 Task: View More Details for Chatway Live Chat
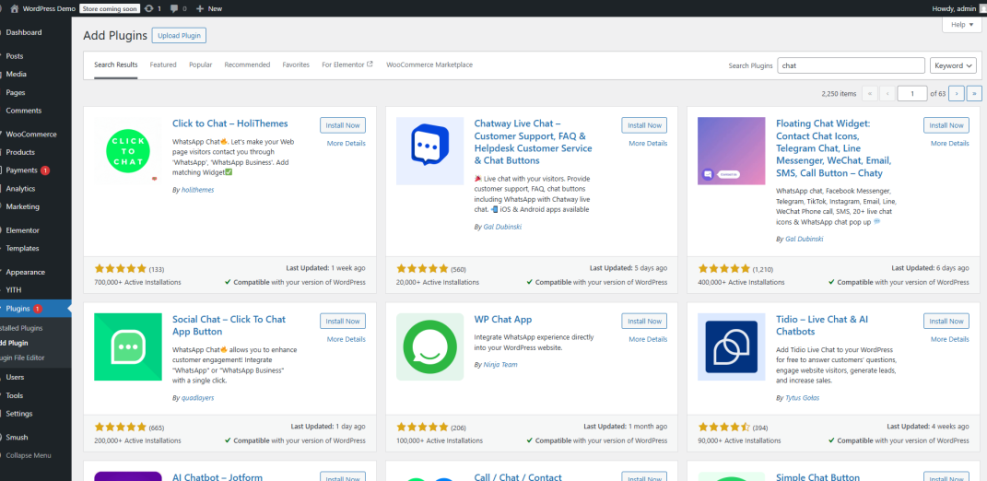(648, 144)
